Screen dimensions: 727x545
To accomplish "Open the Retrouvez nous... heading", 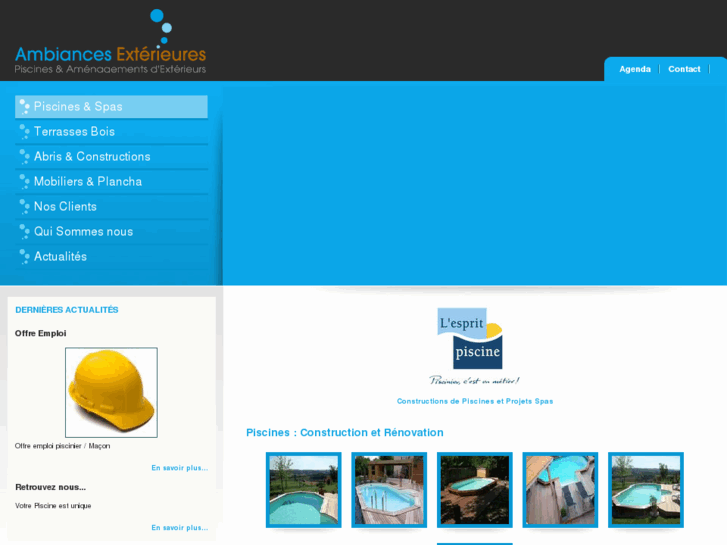I will coord(51,487).
